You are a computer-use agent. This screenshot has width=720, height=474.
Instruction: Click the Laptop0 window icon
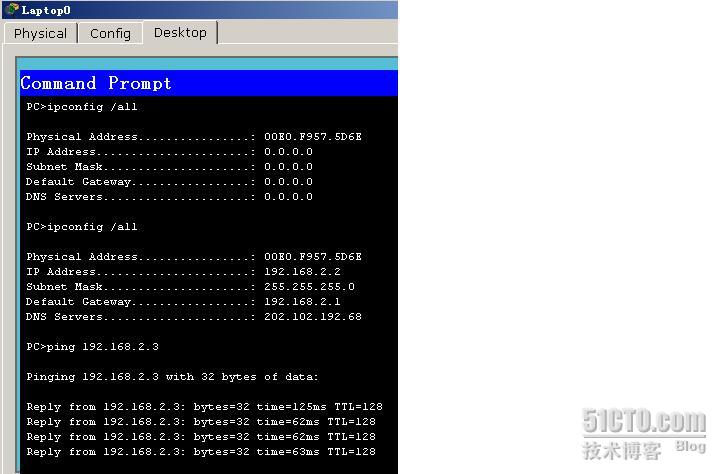[x=13, y=9]
